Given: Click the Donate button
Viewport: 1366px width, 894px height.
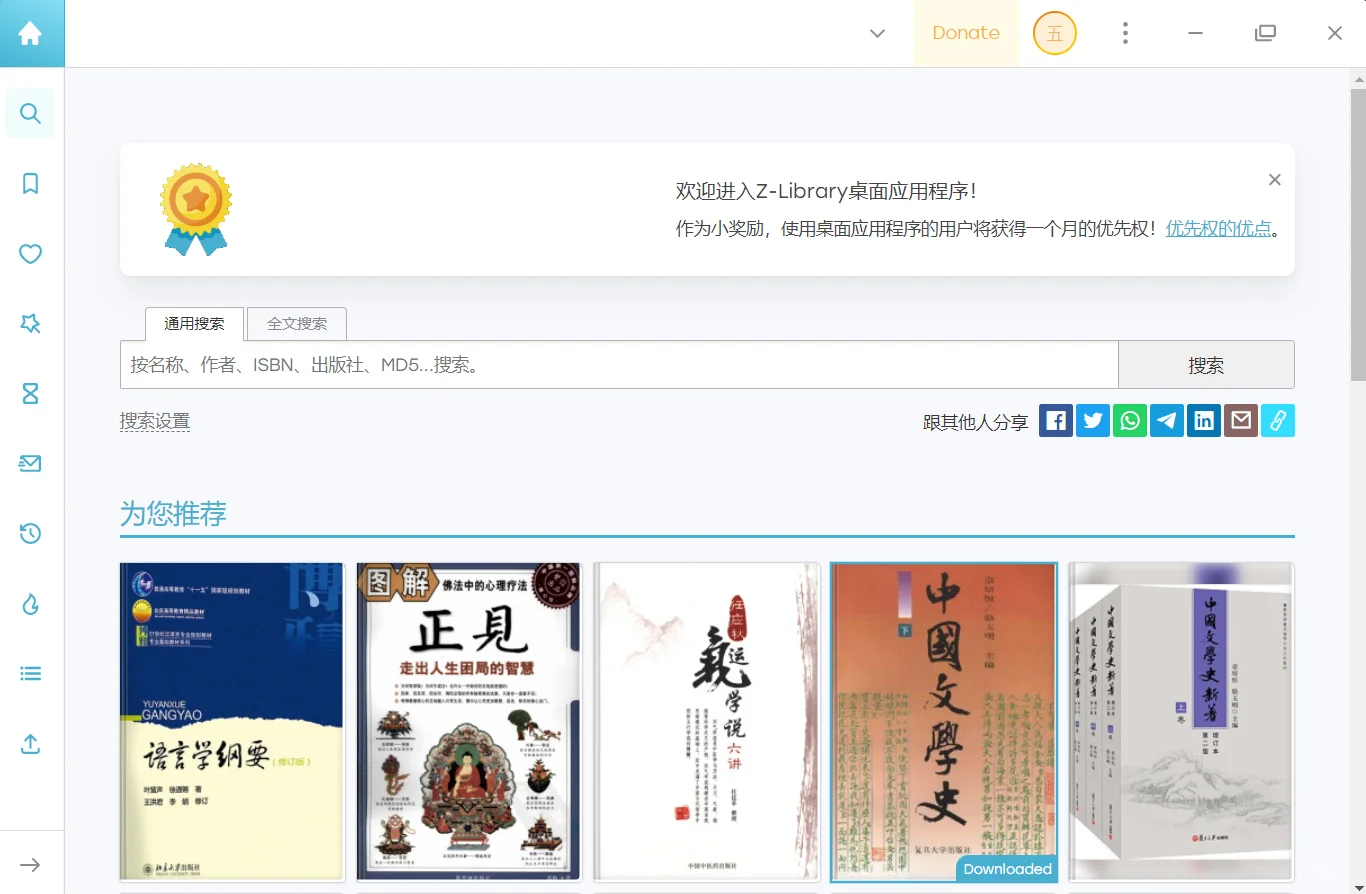Looking at the screenshot, I should click(x=966, y=33).
